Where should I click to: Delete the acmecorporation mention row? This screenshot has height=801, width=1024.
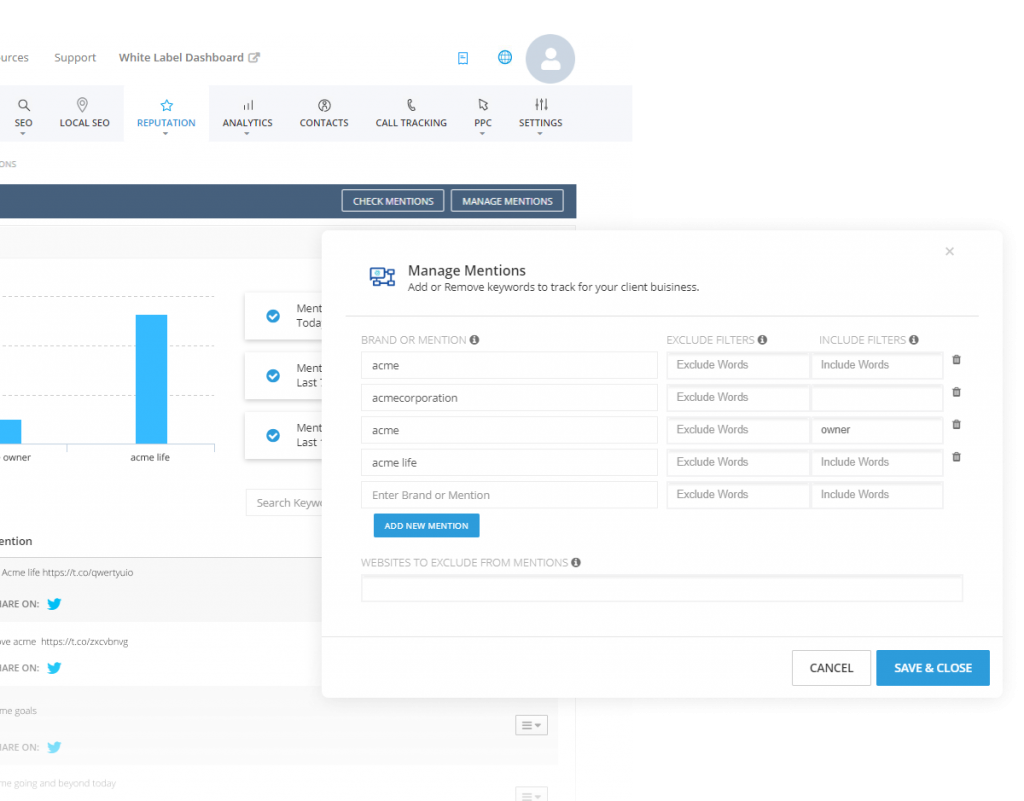click(956, 392)
